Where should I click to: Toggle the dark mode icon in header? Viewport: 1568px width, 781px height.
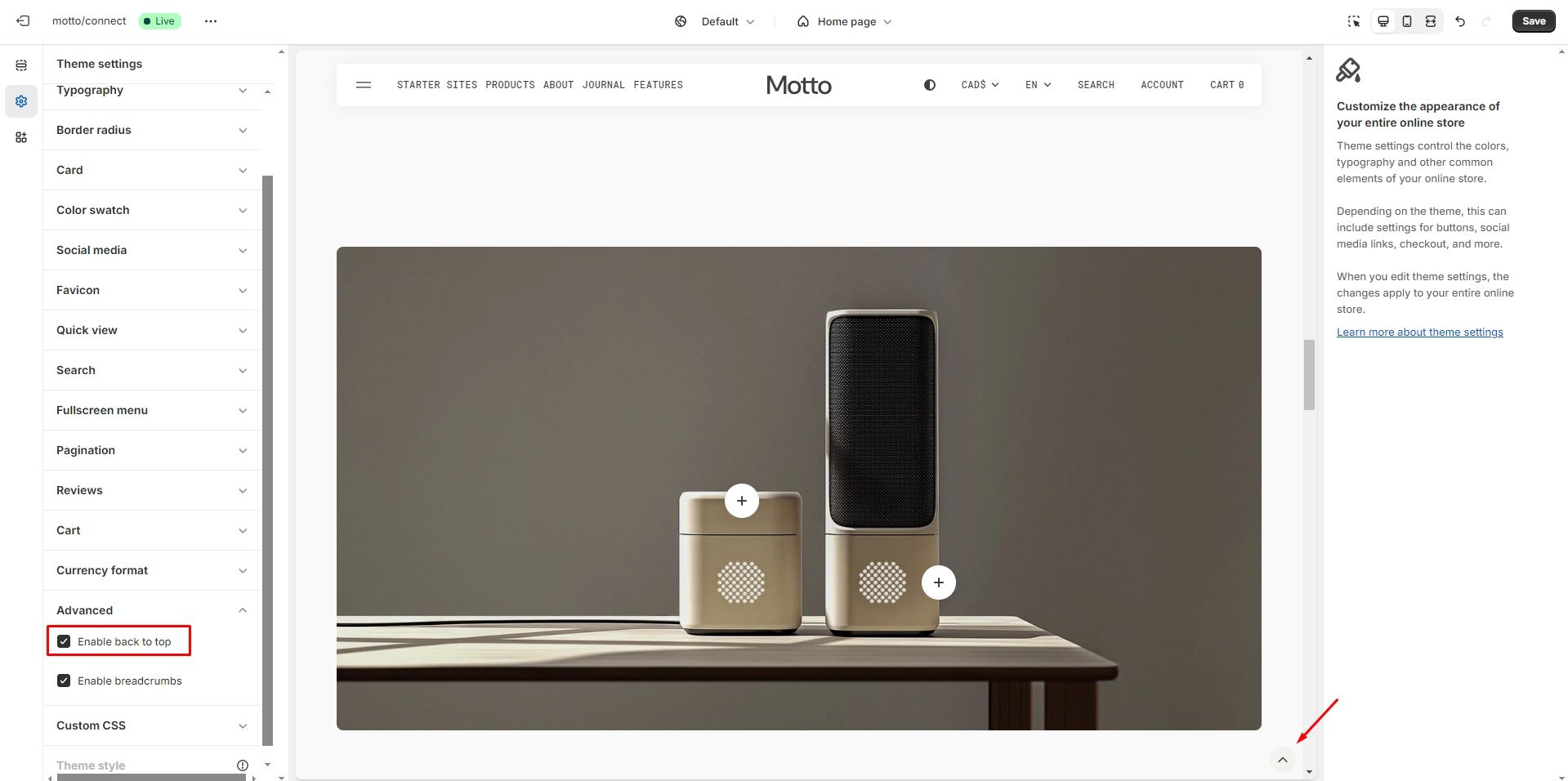[930, 85]
